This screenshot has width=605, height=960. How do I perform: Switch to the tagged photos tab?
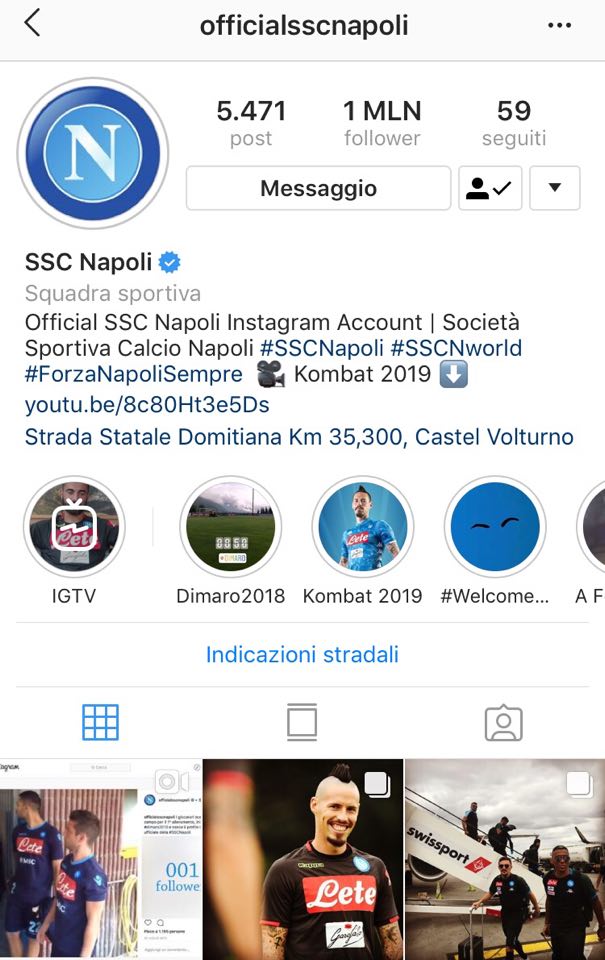pyautogui.click(x=503, y=723)
